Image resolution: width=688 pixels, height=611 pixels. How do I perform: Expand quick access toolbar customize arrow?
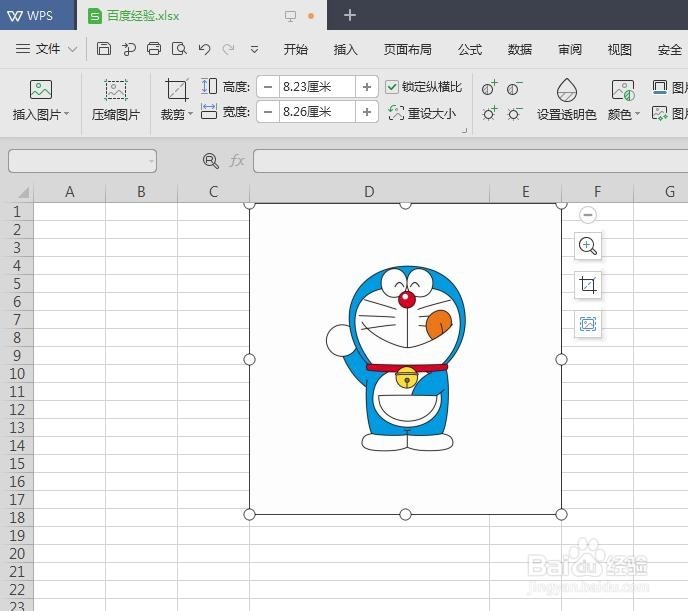click(x=254, y=50)
